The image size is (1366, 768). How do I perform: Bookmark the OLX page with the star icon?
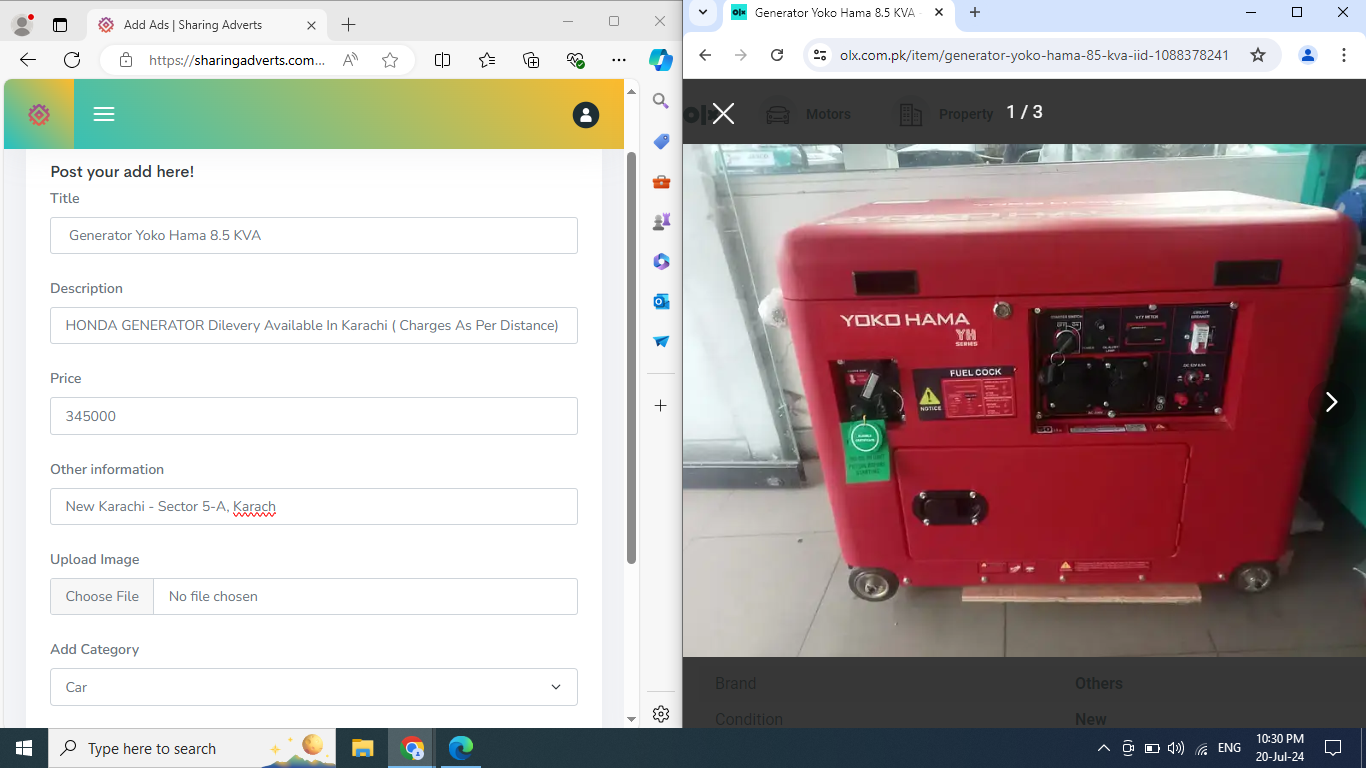click(1258, 55)
